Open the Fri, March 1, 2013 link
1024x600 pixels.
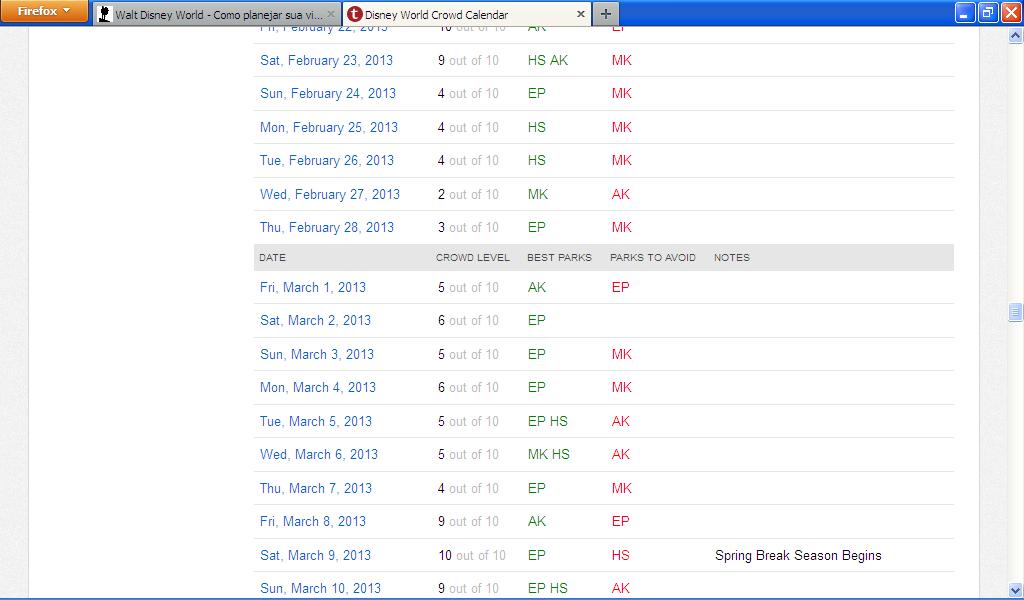click(313, 287)
